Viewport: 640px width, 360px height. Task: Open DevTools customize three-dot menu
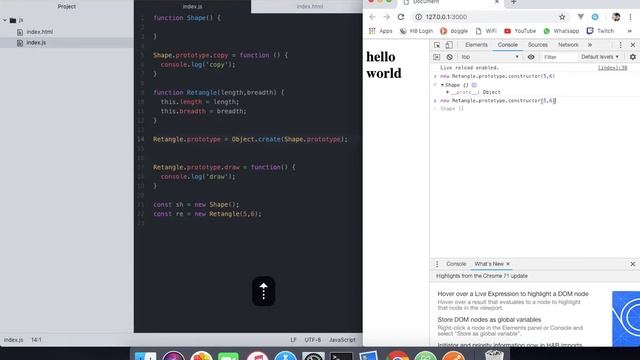pos(620,45)
